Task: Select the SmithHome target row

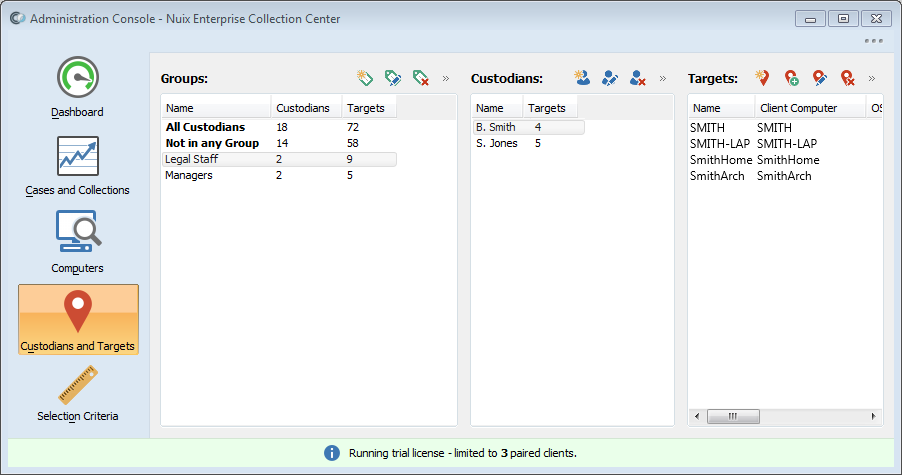Action: [785, 160]
